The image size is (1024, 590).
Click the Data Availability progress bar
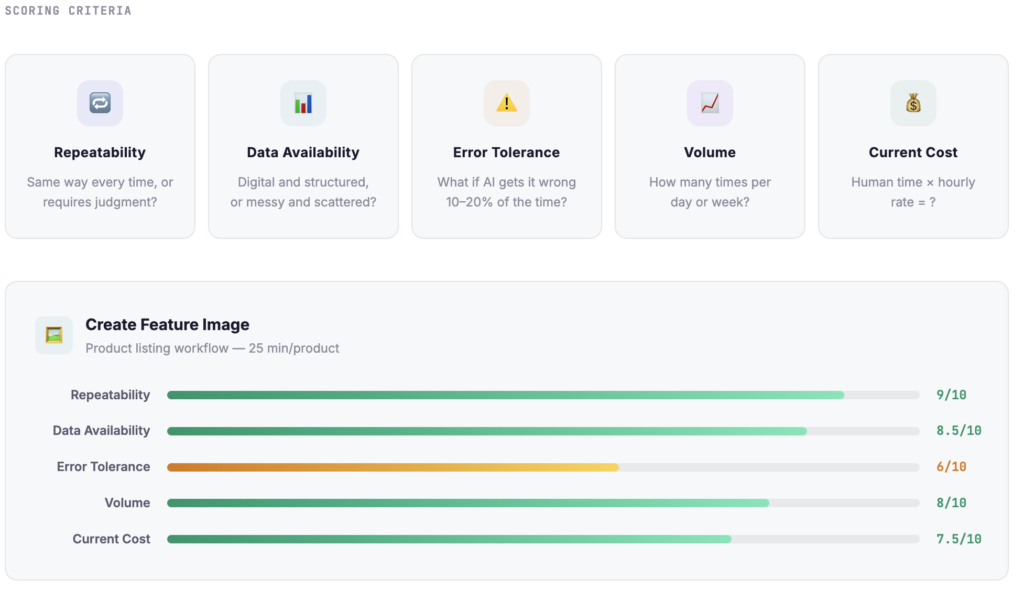[x=487, y=431]
